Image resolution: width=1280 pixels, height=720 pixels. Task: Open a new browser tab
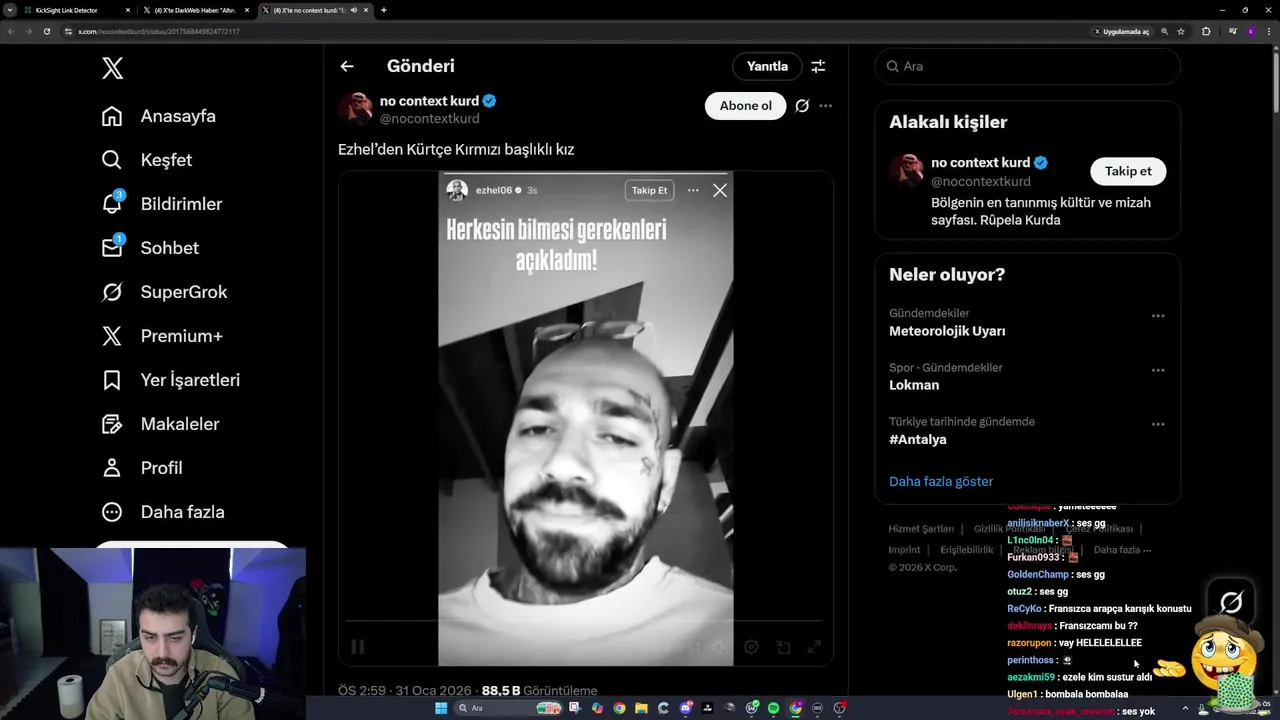[x=384, y=10]
